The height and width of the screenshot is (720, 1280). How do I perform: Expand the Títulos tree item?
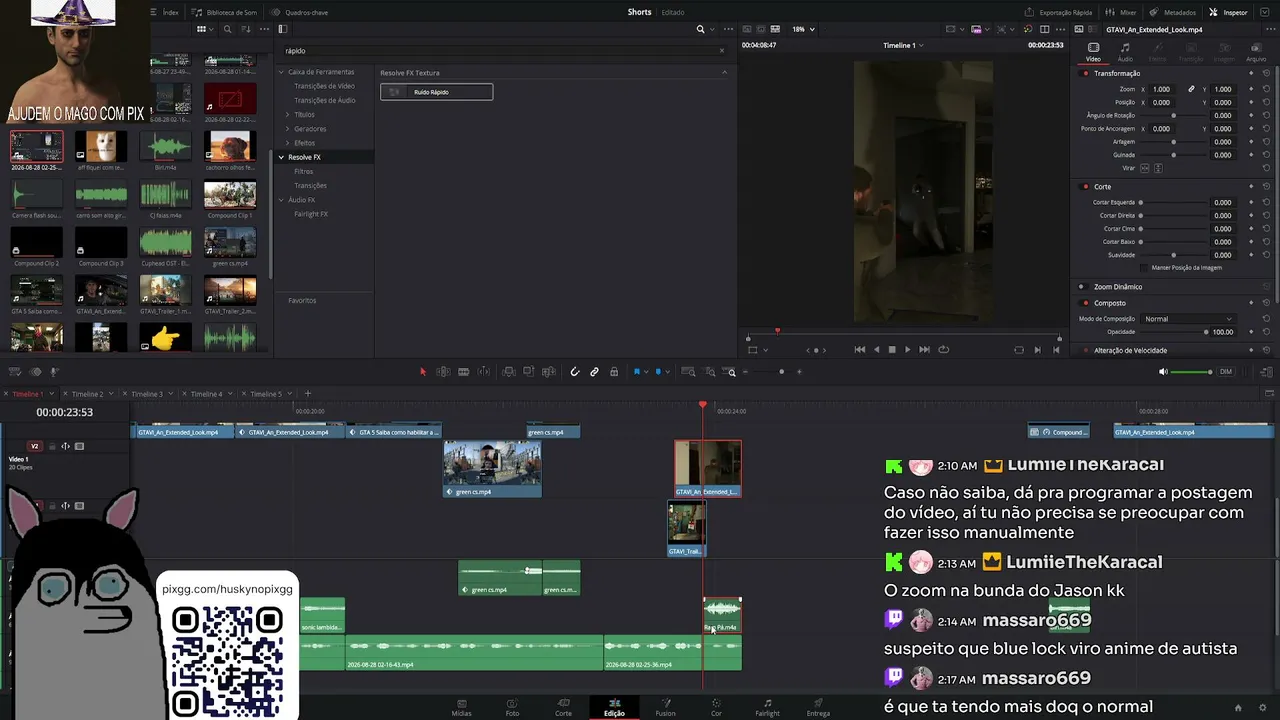click(x=288, y=115)
